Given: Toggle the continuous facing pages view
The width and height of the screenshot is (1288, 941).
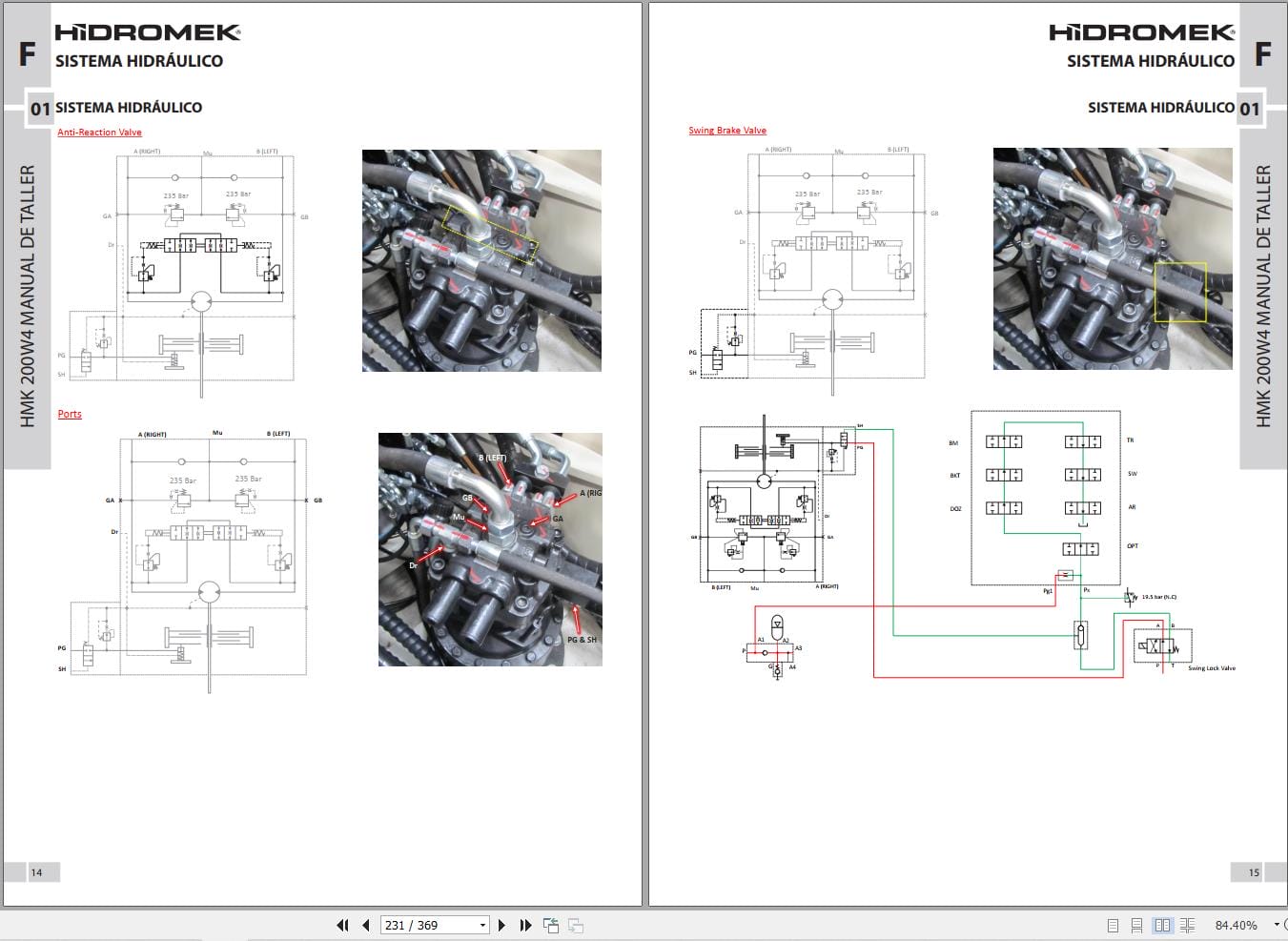Looking at the screenshot, I should (x=1187, y=925).
